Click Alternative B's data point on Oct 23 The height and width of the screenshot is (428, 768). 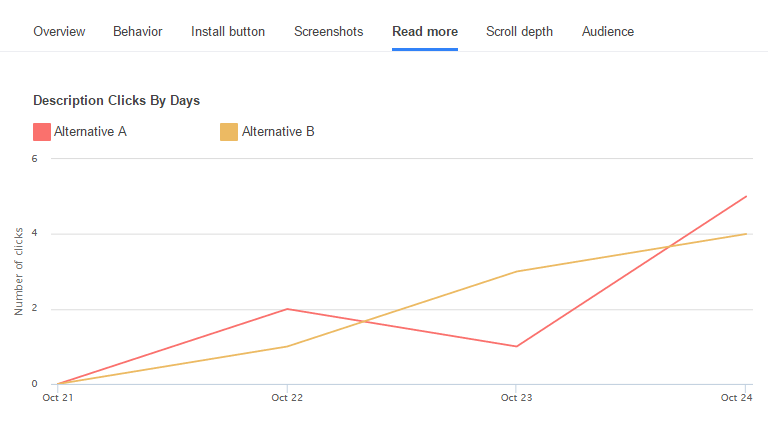click(517, 271)
